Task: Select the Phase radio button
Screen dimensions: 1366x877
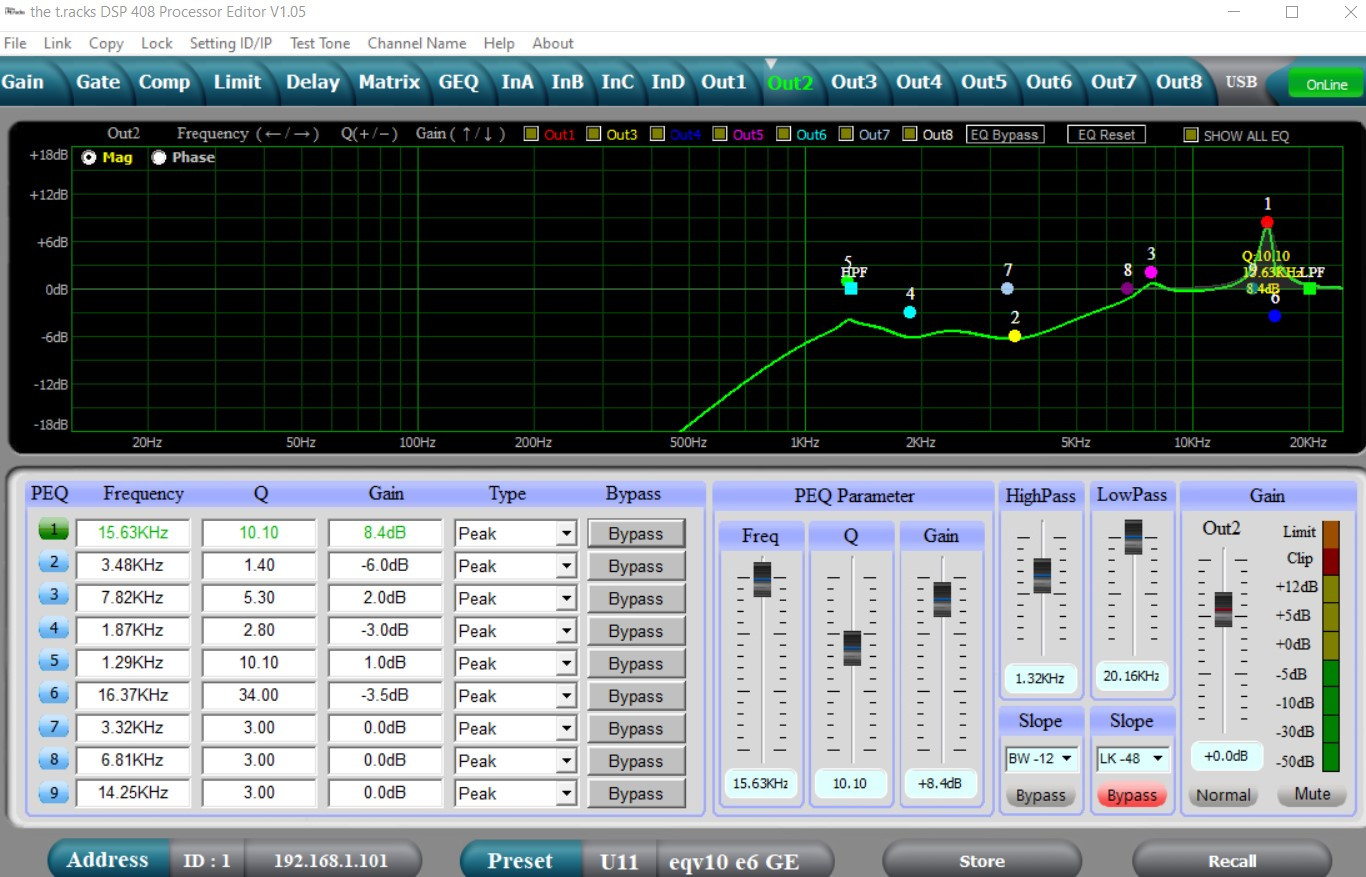Action: [160, 157]
